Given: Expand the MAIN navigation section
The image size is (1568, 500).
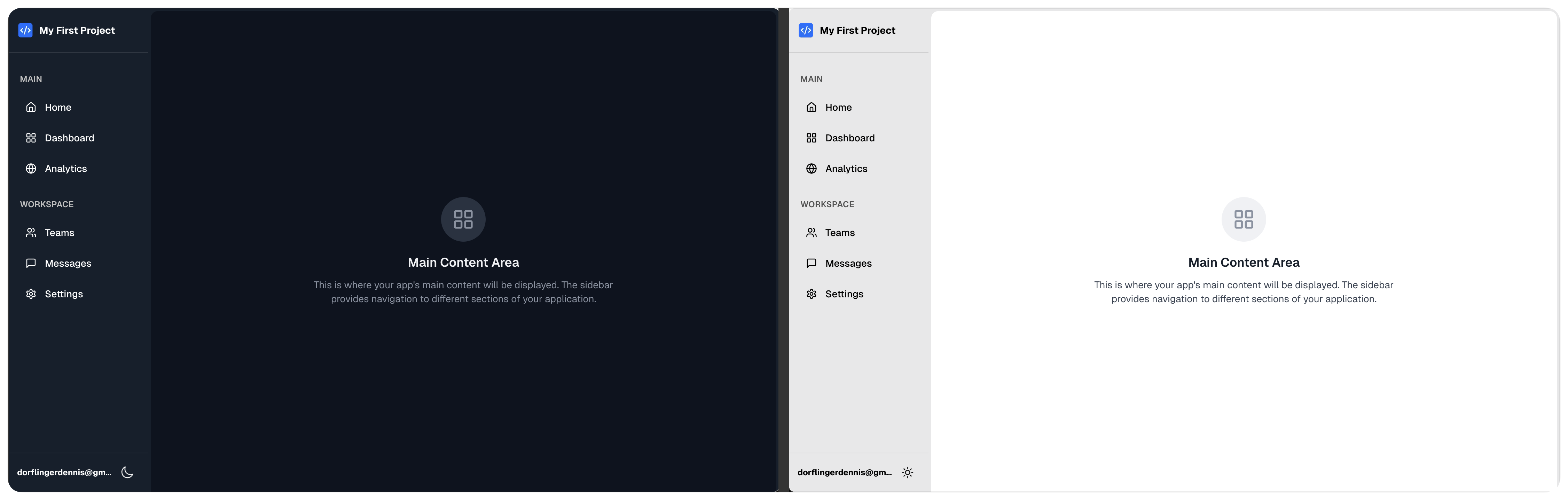Looking at the screenshot, I should (x=31, y=79).
